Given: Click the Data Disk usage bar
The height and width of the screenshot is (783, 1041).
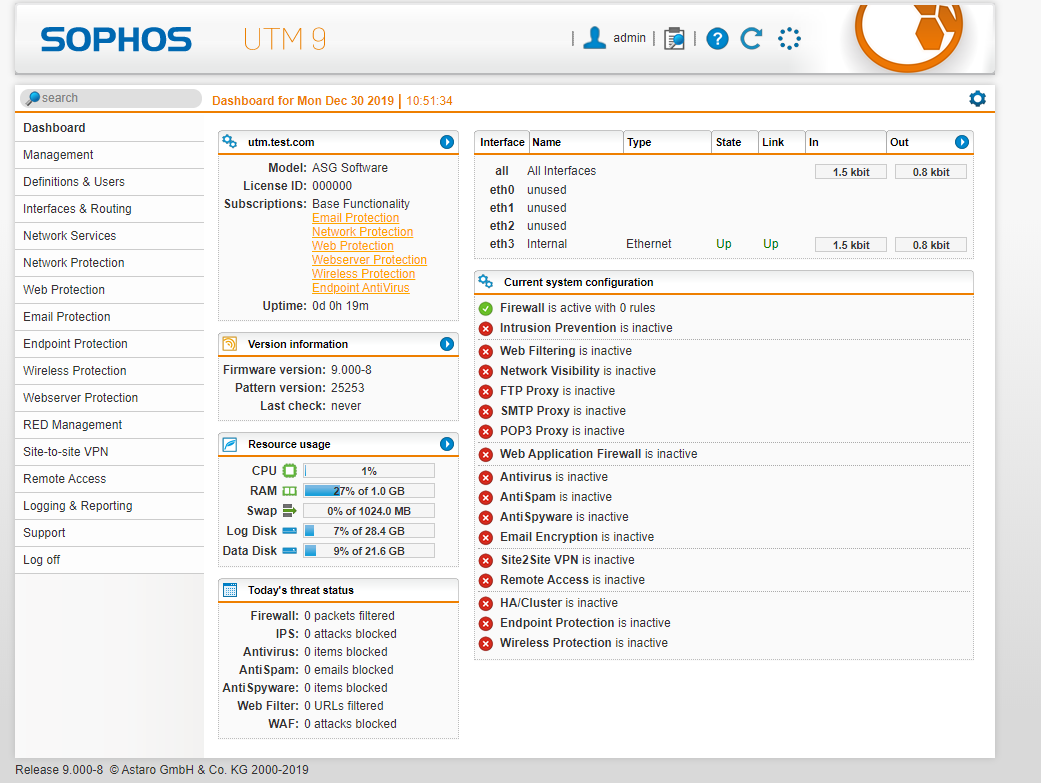Looking at the screenshot, I should [x=369, y=551].
